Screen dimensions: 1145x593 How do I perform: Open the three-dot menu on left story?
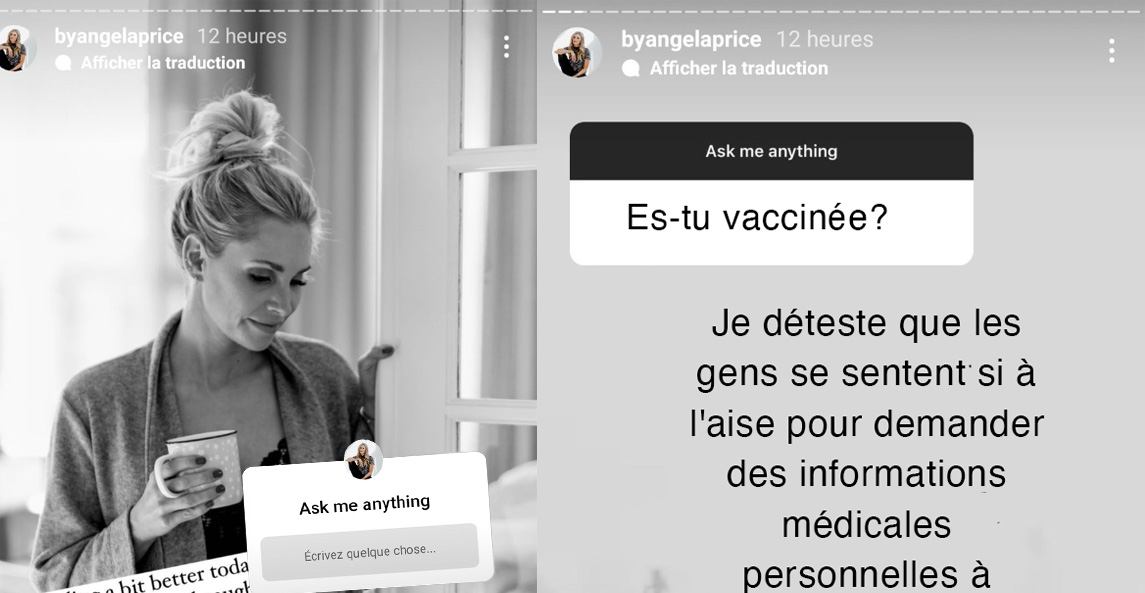pyautogui.click(x=506, y=47)
